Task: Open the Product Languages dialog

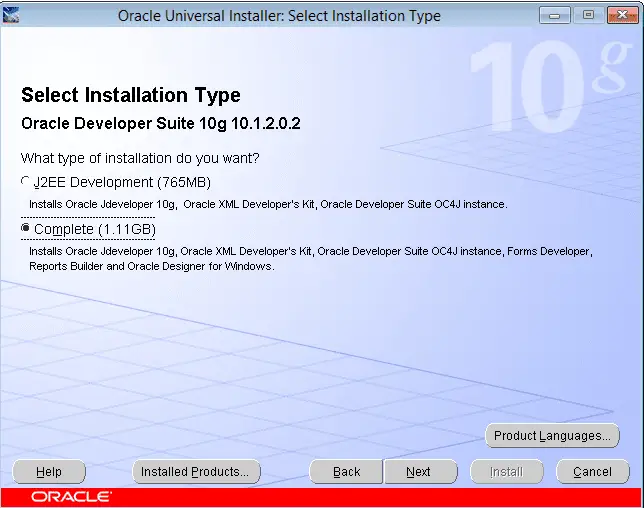Action: [552, 436]
